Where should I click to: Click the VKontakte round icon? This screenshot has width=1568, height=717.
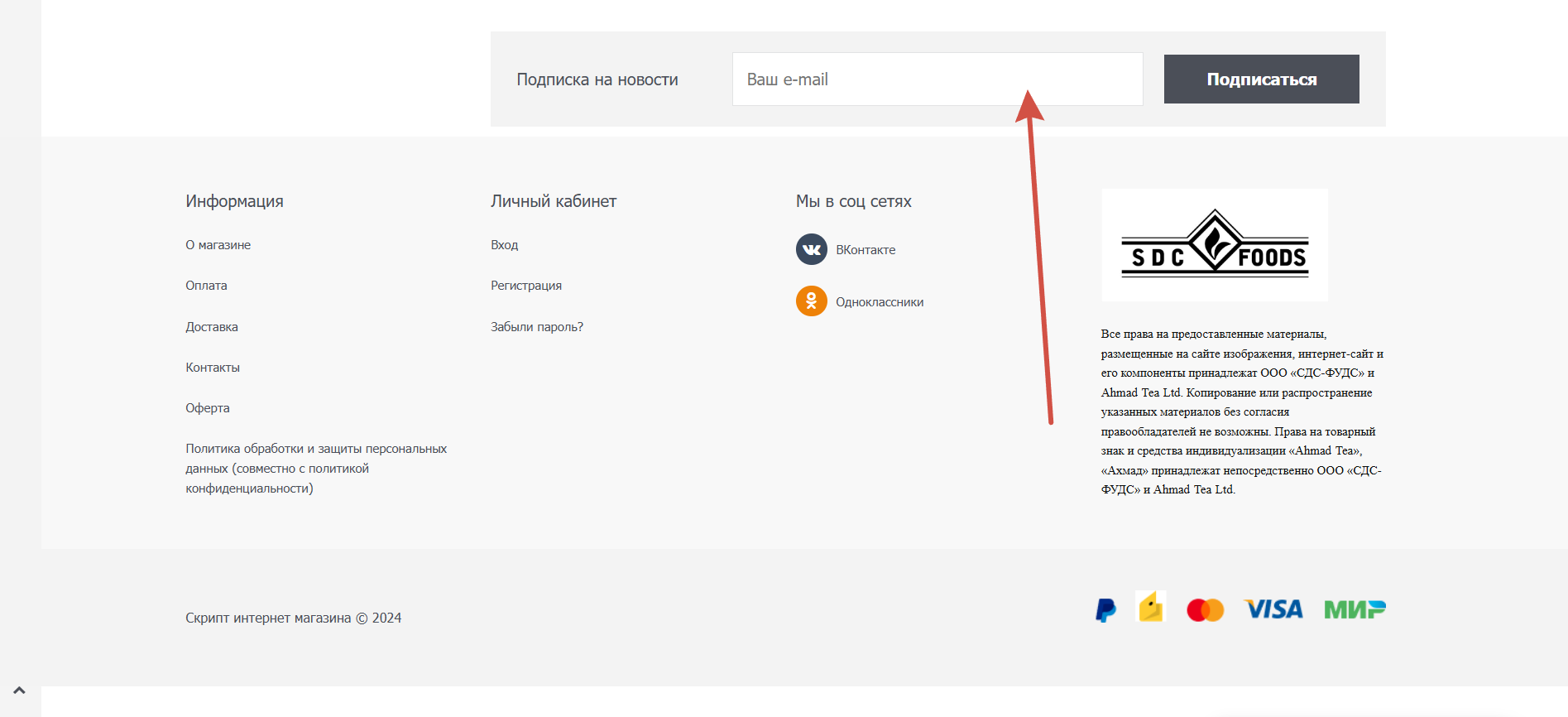pyautogui.click(x=811, y=249)
